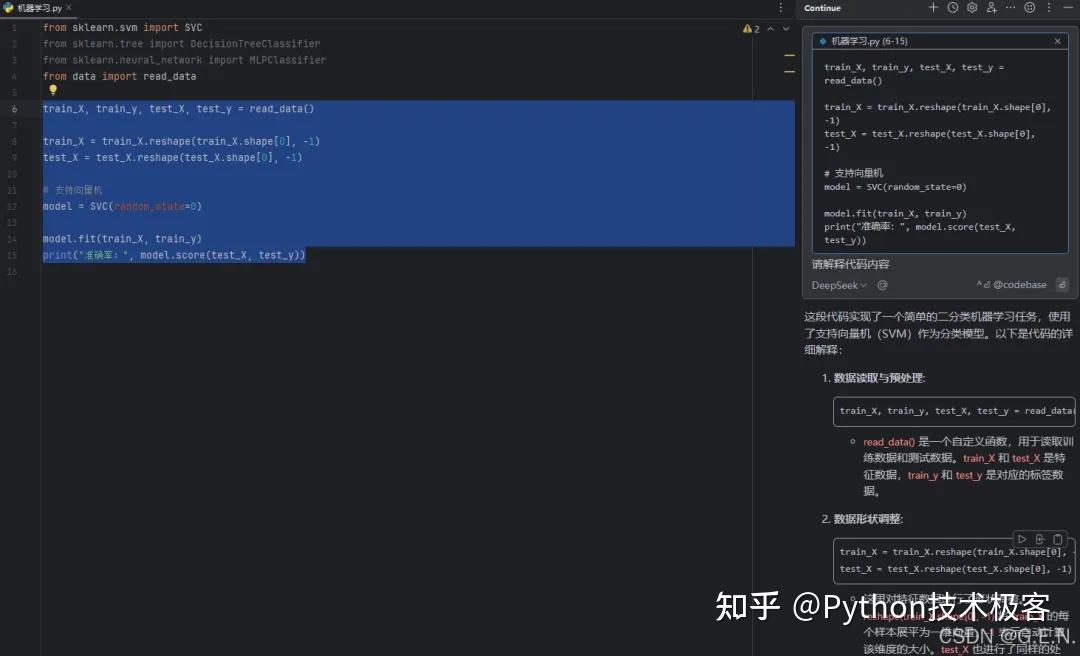1080x656 pixels.
Task: Click the account icon in Continue header
Action: 991,9
